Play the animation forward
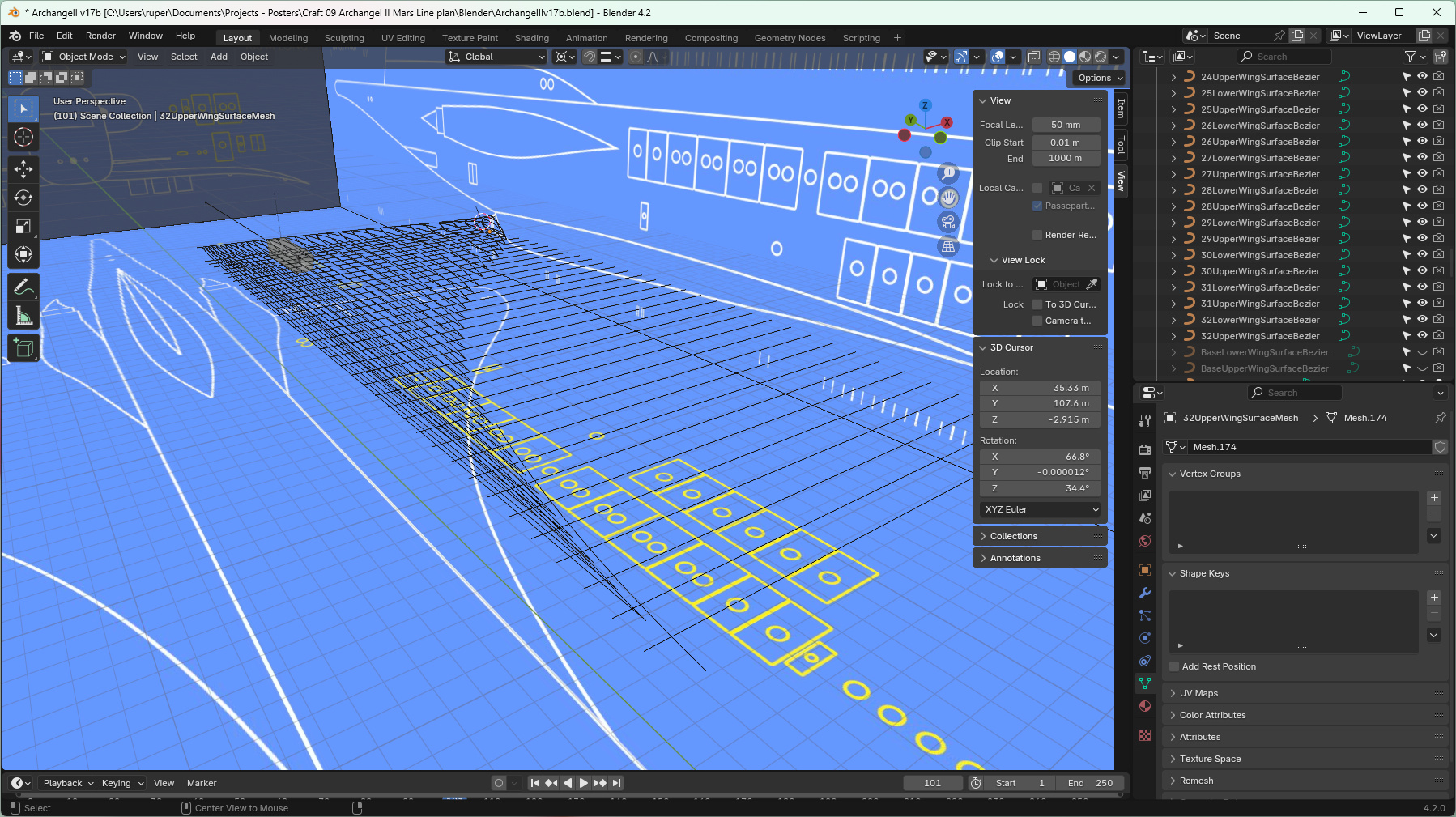 point(584,783)
